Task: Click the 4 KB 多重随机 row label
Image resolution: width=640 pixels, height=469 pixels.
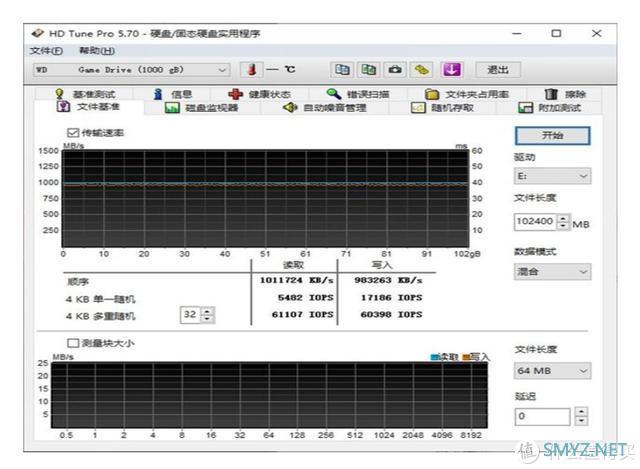Action: tap(100, 316)
